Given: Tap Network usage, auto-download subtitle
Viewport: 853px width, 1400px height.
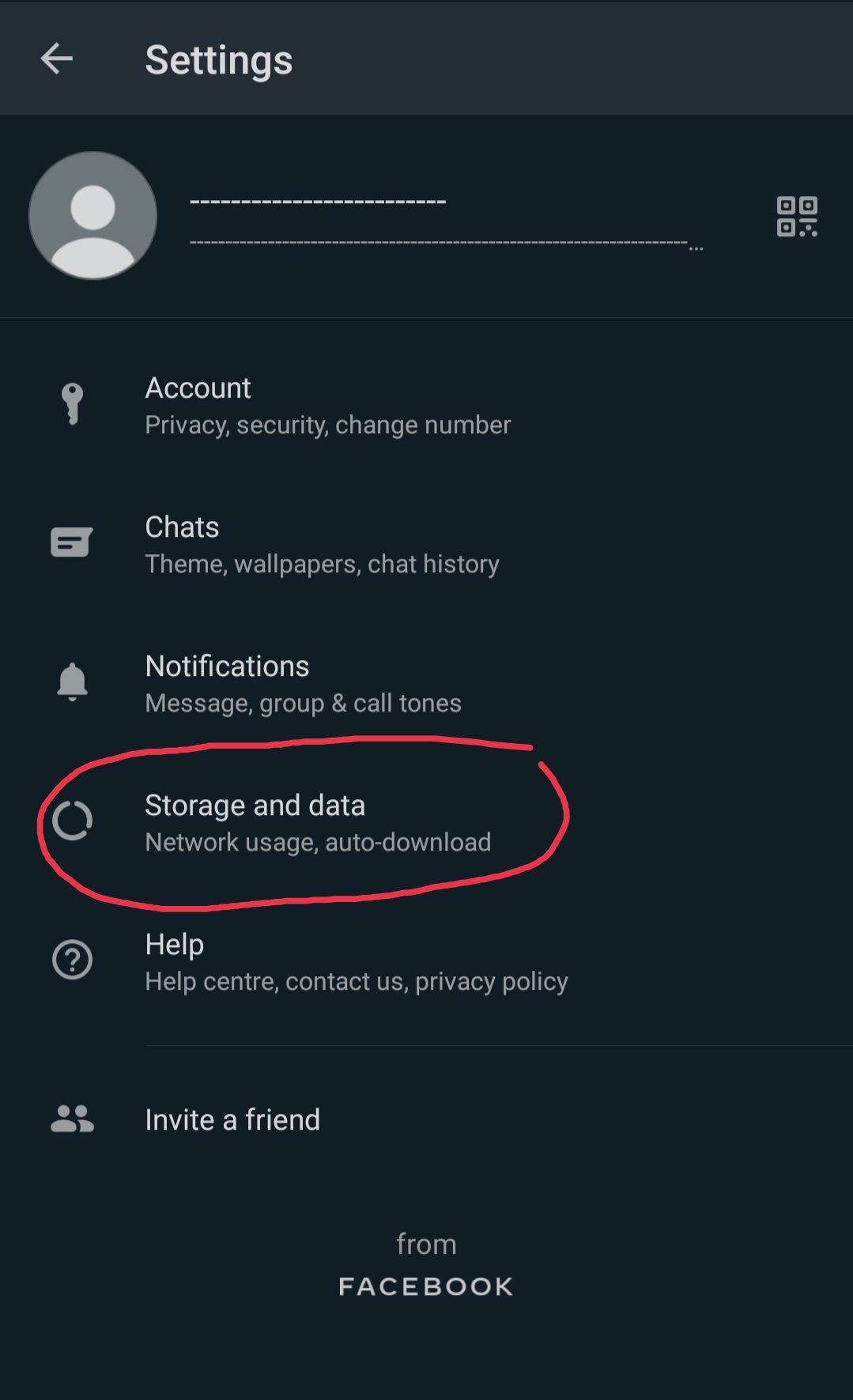Looking at the screenshot, I should (x=318, y=843).
